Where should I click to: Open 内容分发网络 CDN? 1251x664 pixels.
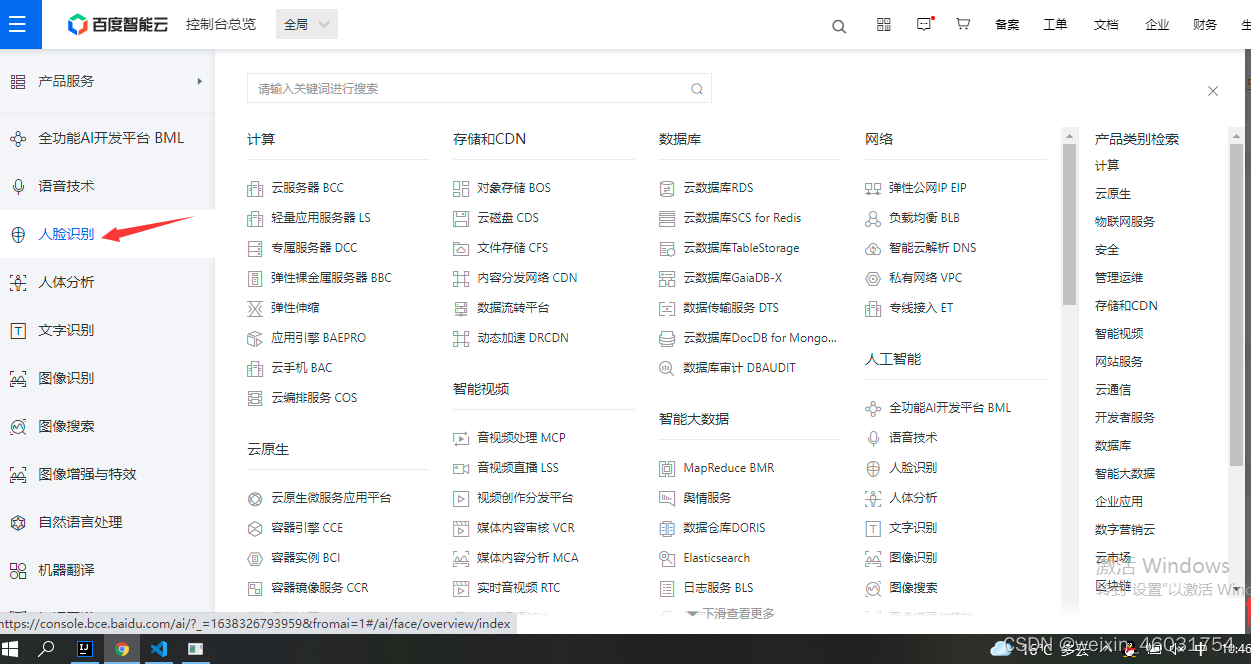point(527,278)
